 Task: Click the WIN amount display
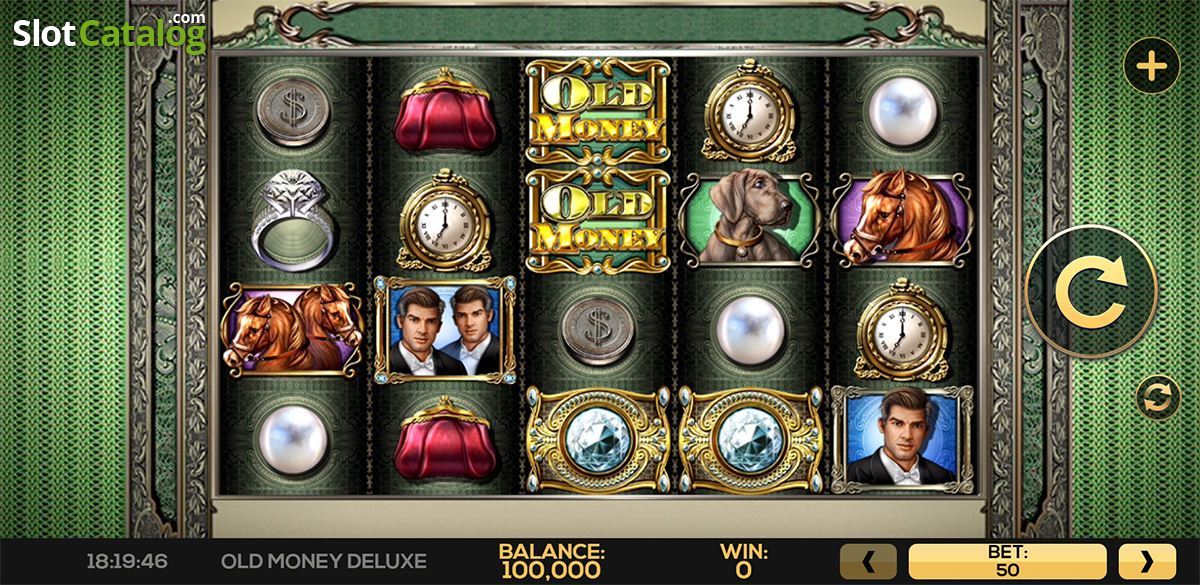pos(744,562)
